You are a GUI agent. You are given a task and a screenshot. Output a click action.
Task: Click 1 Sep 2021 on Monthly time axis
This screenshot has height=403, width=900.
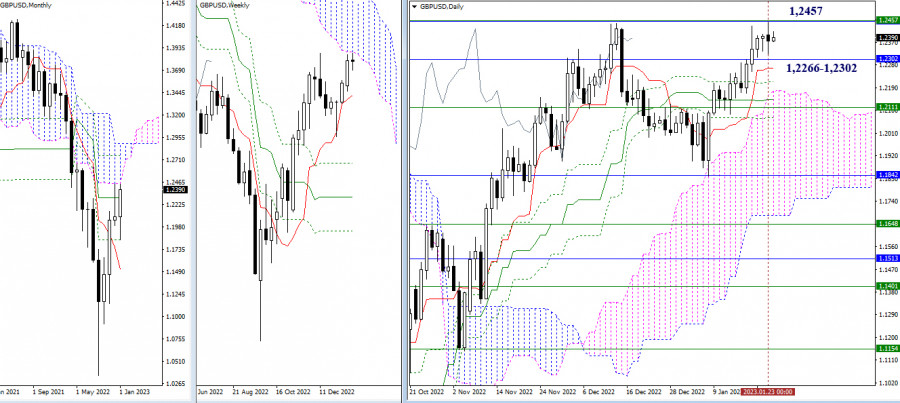tap(48, 392)
